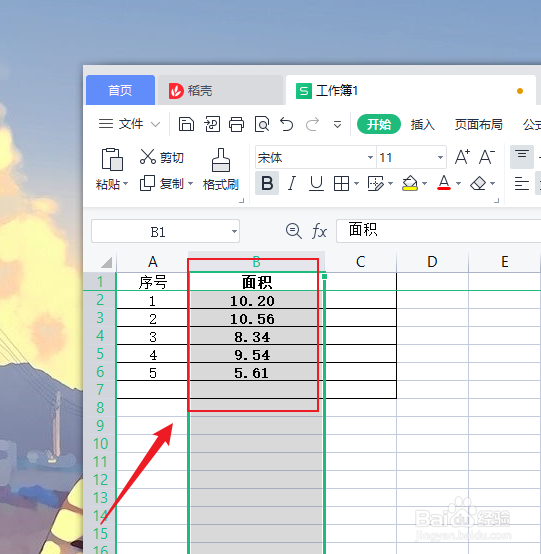Open the 首页 home tab
Screen dimensions: 541x554
coord(120,90)
